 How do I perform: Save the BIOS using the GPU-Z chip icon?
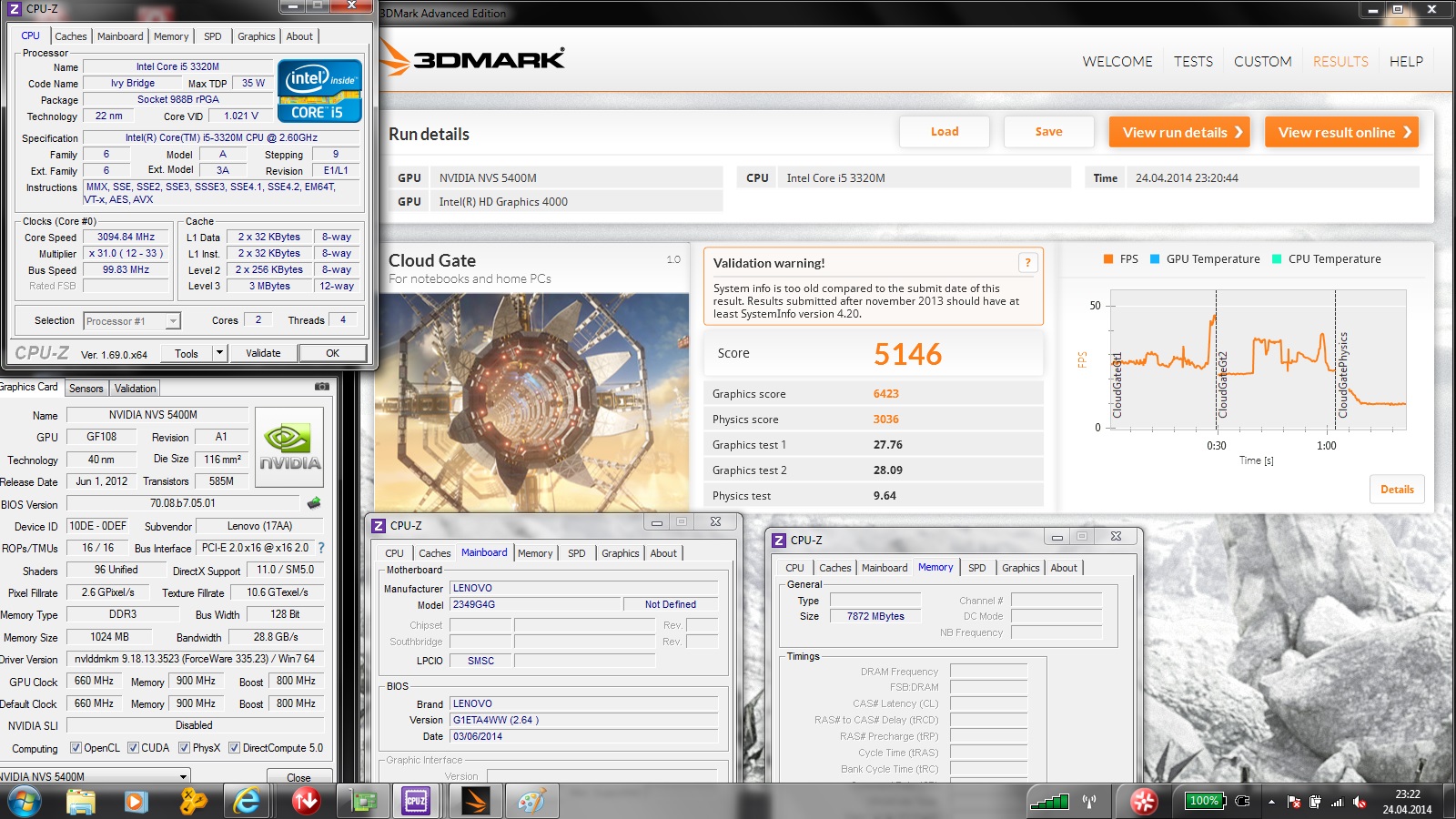point(314,502)
